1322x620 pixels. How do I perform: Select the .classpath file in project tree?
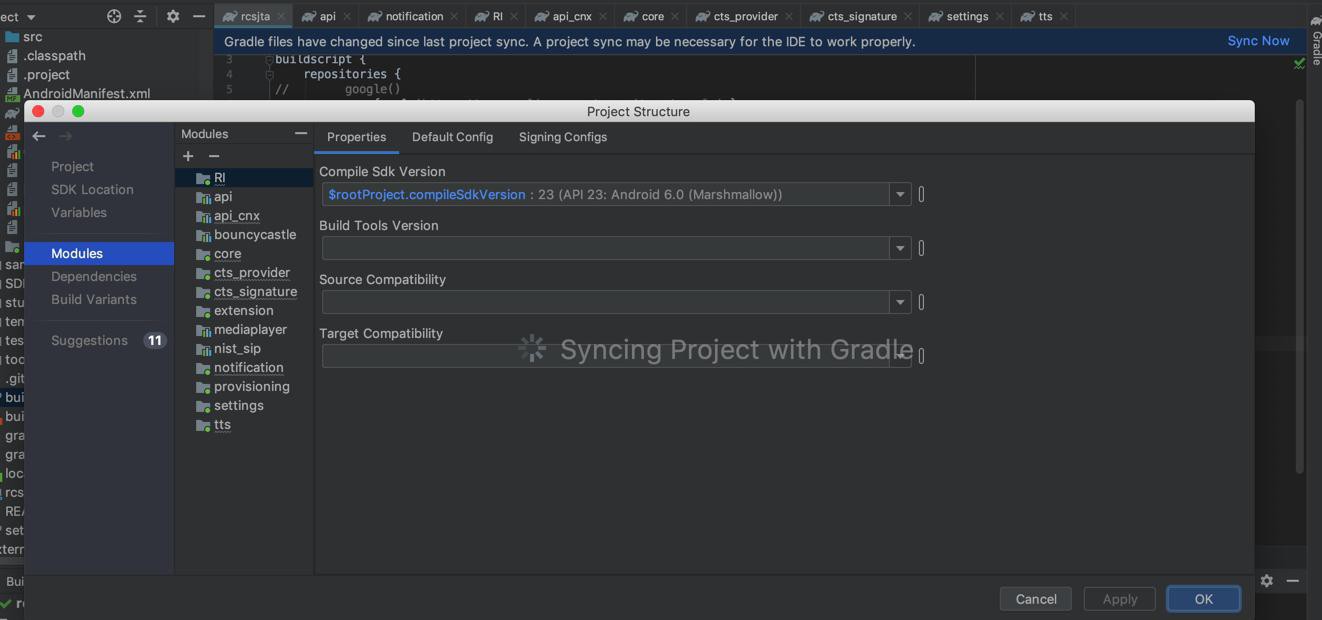coord(47,55)
